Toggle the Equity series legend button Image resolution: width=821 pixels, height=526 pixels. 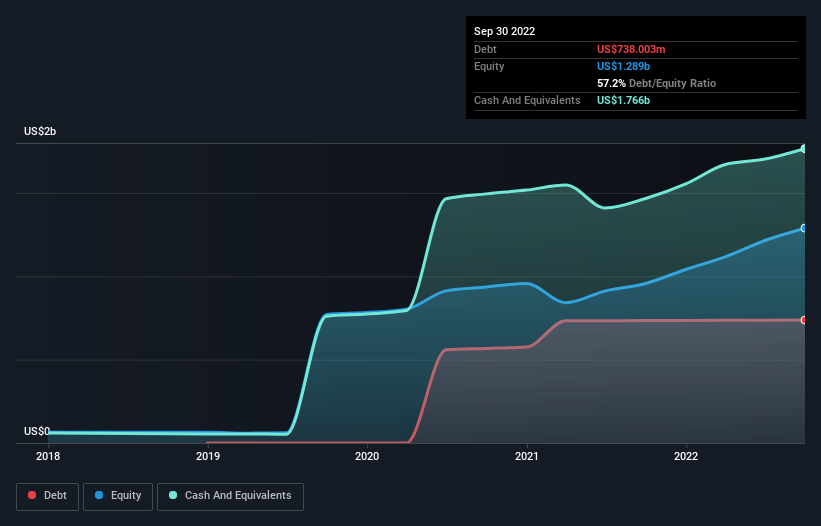pyautogui.click(x=118, y=496)
